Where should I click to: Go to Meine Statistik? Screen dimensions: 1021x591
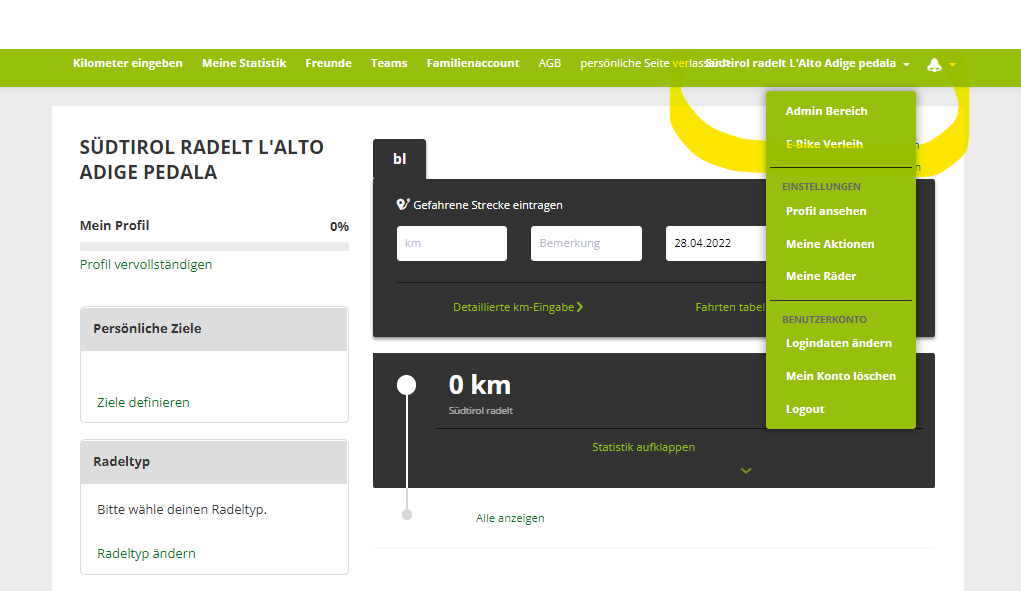click(x=244, y=63)
